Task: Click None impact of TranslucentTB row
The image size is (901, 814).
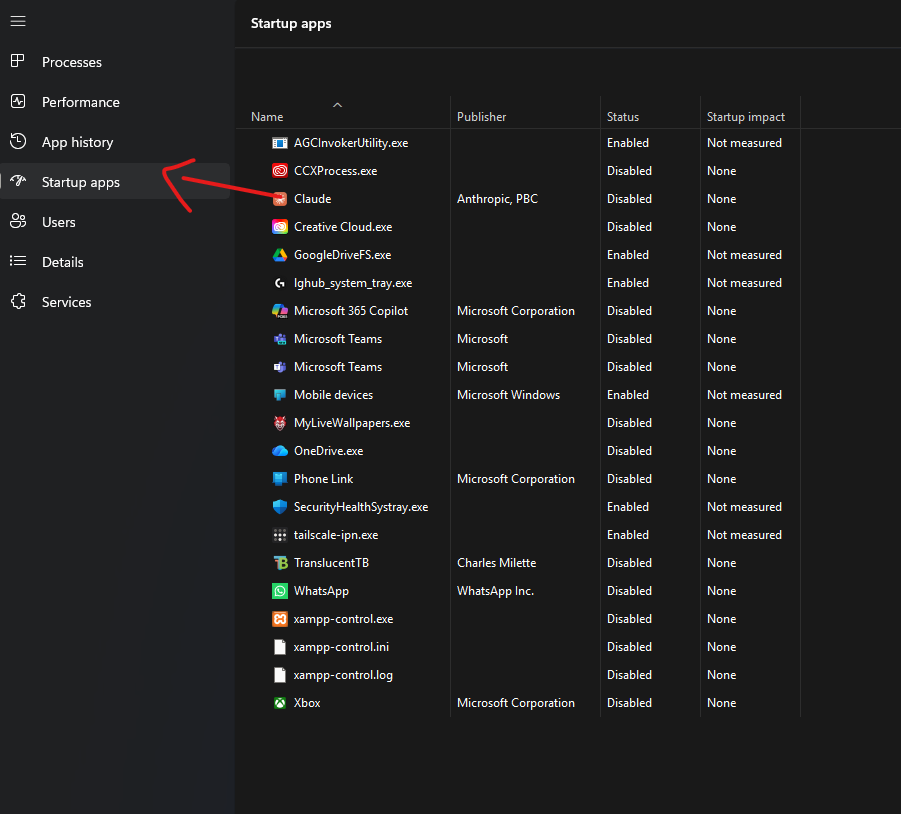Action: coord(721,563)
